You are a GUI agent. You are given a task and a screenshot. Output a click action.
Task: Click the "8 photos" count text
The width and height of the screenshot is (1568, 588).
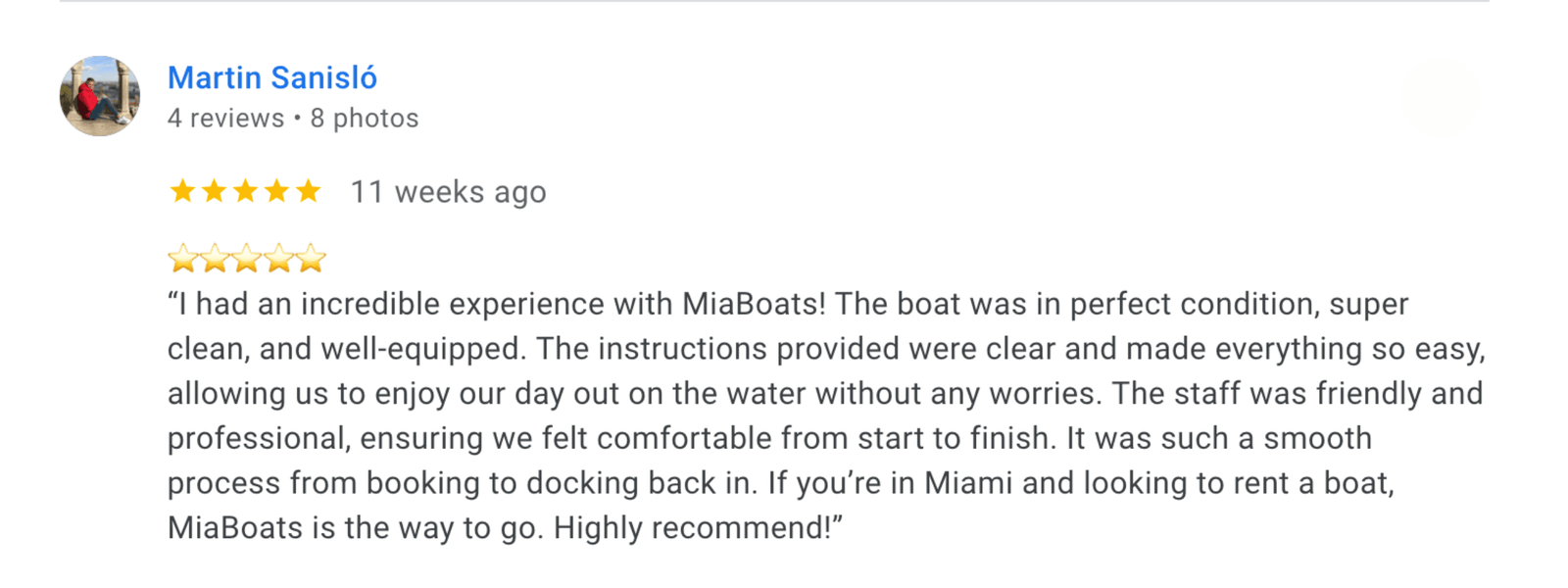pyautogui.click(x=365, y=119)
